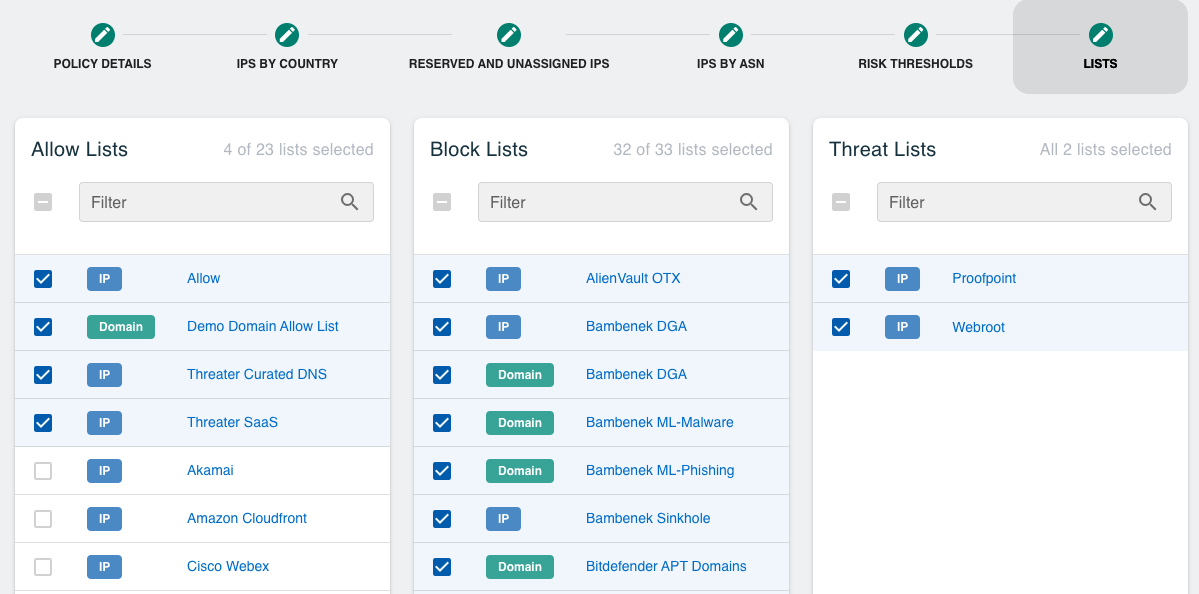Focus the Allow Lists filter field
The width and height of the screenshot is (1199, 594).
pyautogui.click(x=226, y=202)
